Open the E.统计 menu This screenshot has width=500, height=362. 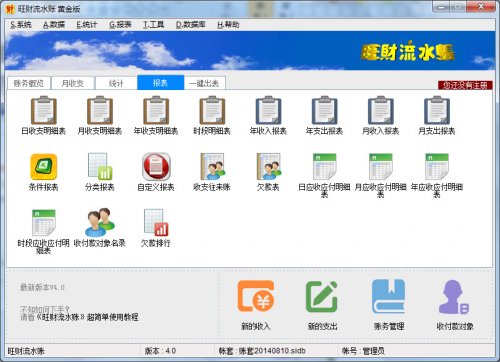coord(87,25)
